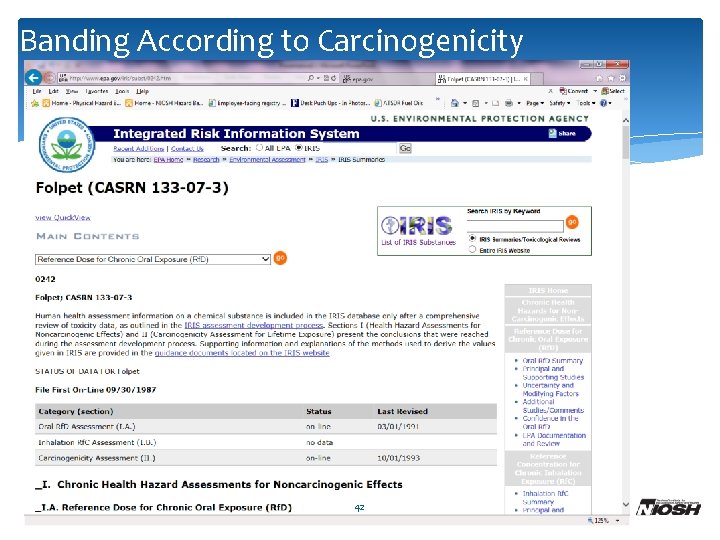
Task: Click the Go button next to EPA search
Action: pos(405,148)
